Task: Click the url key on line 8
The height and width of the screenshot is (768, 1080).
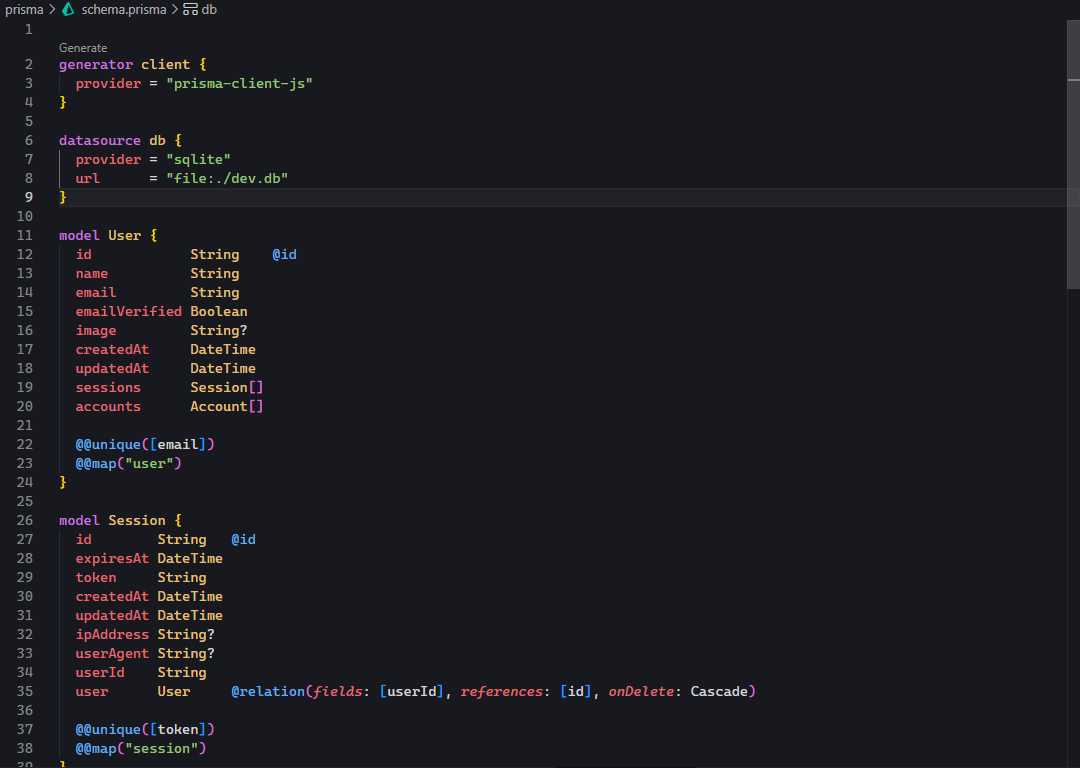Action: [x=87, y=178]
